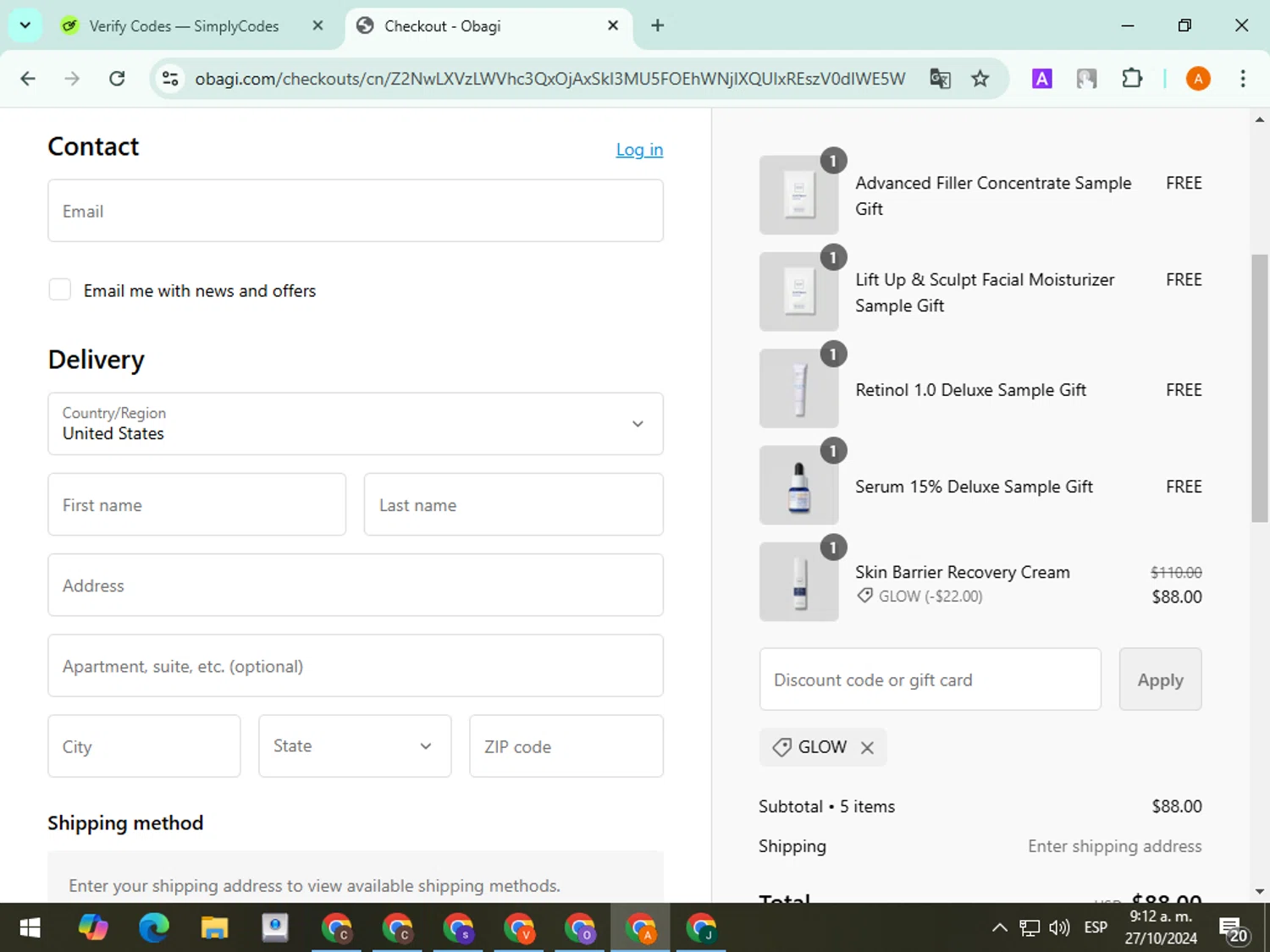Open Chrome three-dot menu
Viewport: 1270px width, 952px height.
(1243, 79)
